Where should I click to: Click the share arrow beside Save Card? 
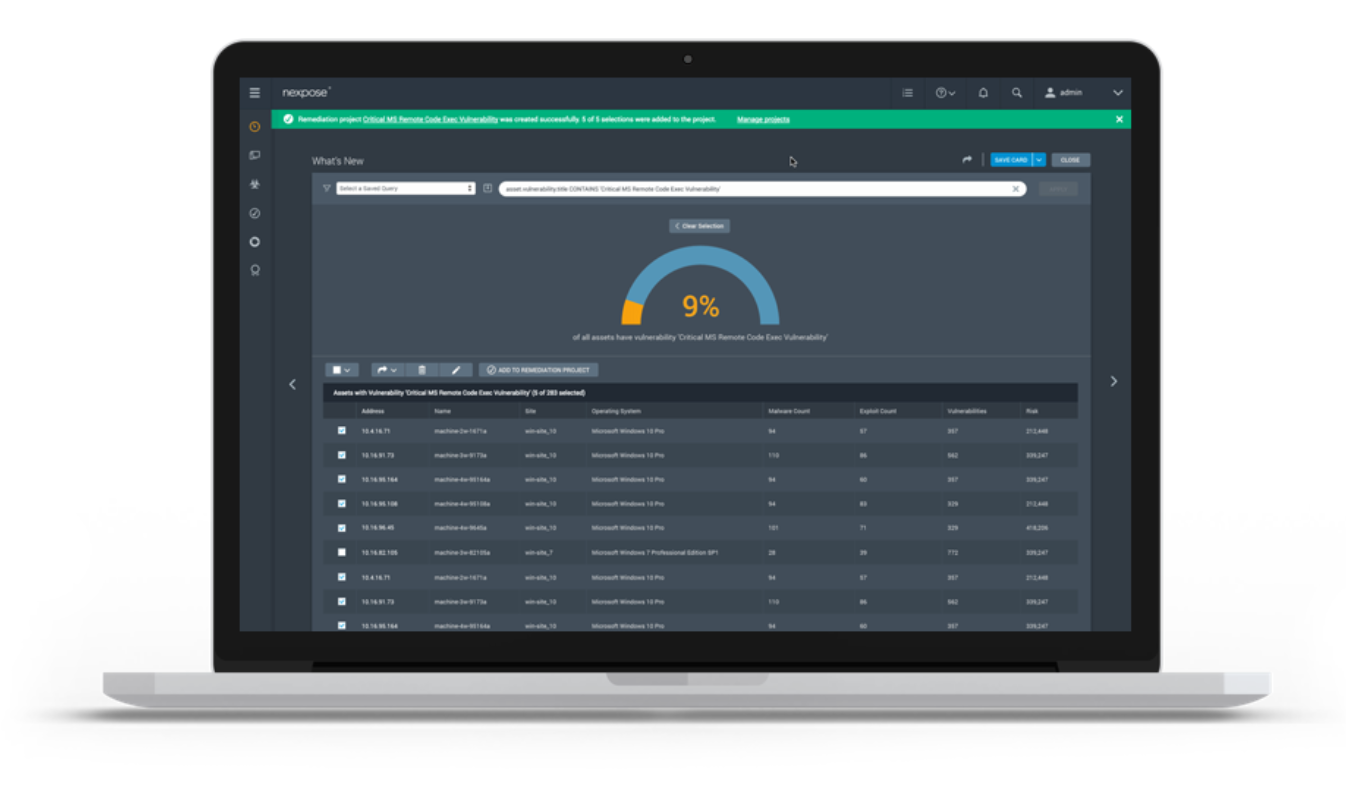tap(967, 160)
